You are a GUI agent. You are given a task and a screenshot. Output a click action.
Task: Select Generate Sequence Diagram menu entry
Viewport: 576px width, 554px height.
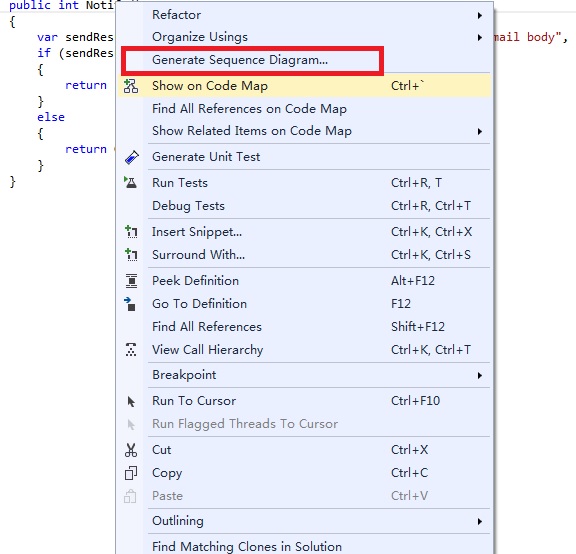240,60
